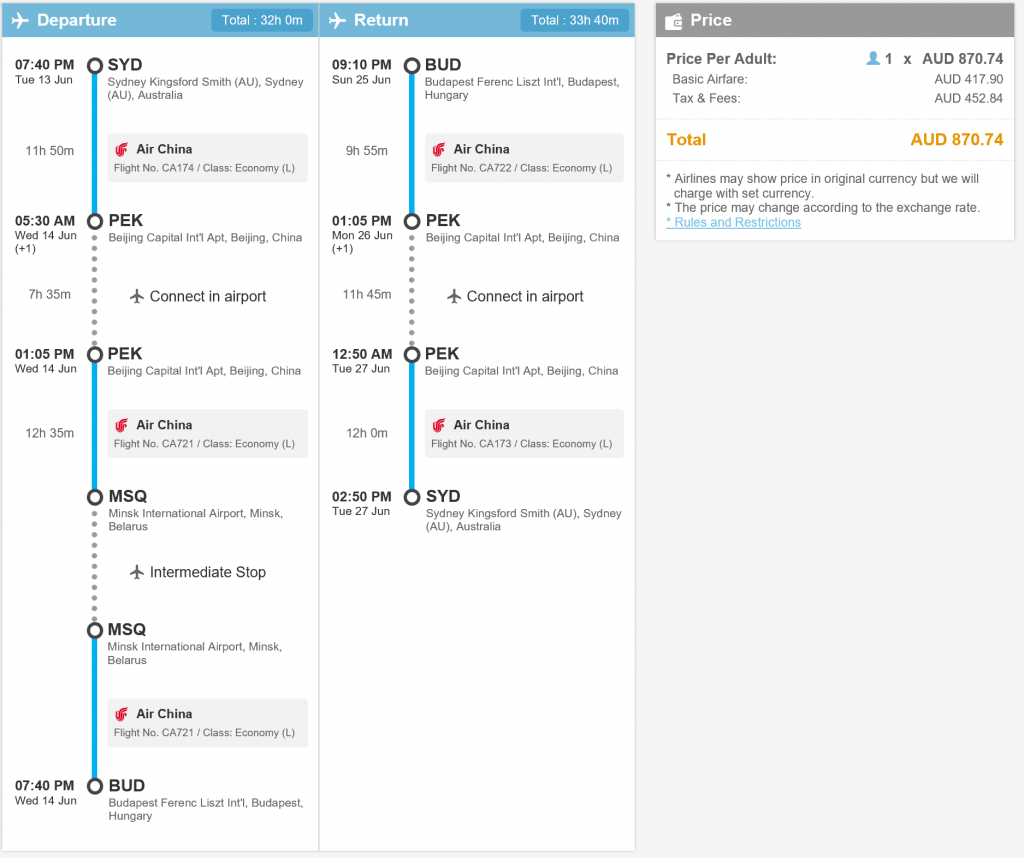The height and width of the screenshot is (858, 1024).
Task: Click the Air China logo for flight CA174
Action: [121, 150]
